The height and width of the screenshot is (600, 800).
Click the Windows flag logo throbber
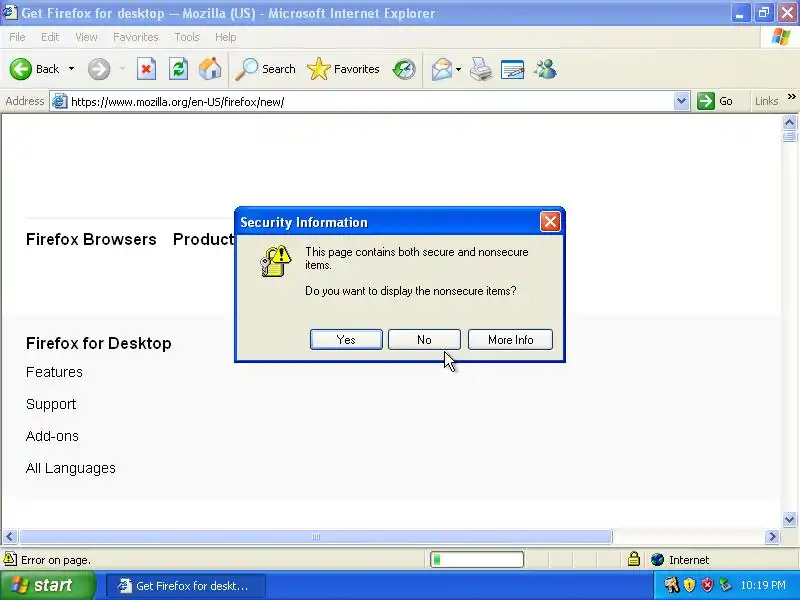pos(781,37)
